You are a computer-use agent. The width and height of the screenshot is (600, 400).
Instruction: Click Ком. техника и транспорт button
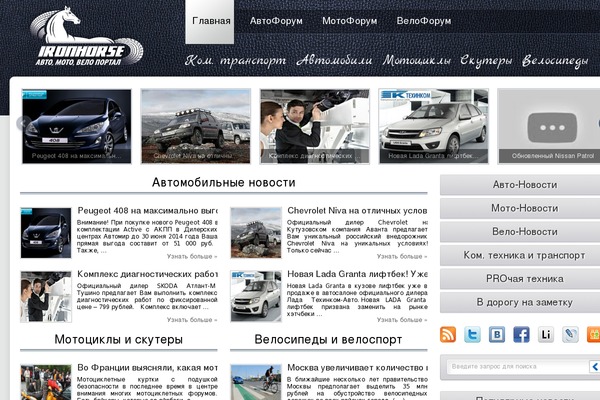pyautogui.click(x=520, y=255)
